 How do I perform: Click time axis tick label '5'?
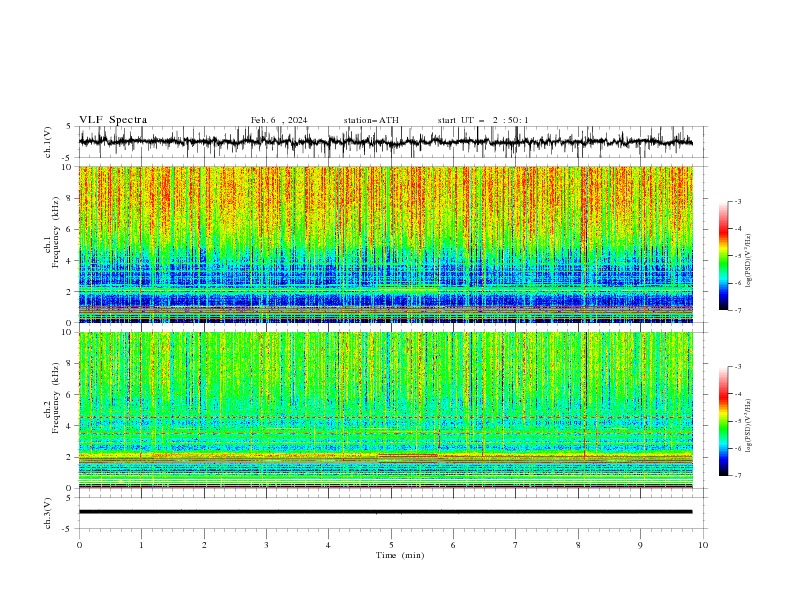(391, 545)
